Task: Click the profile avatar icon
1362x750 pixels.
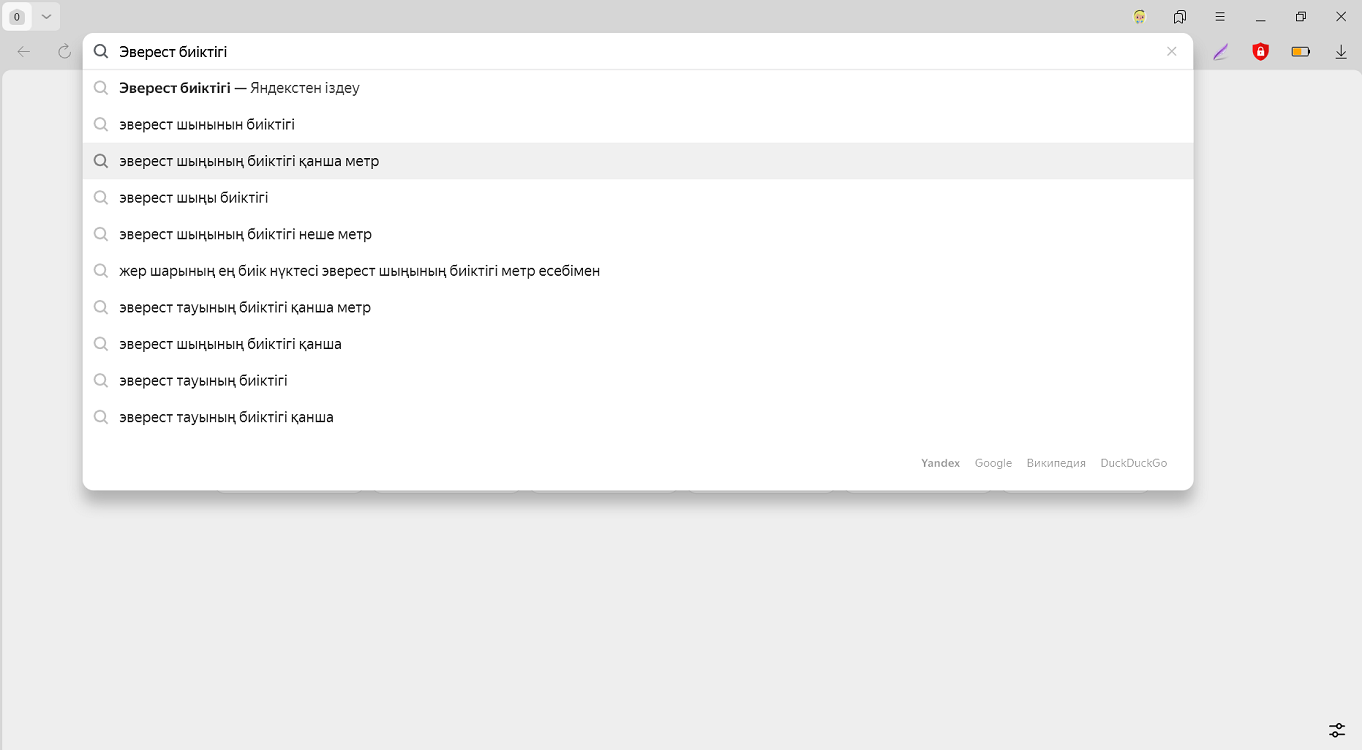Action: (x=1140, y=17)
